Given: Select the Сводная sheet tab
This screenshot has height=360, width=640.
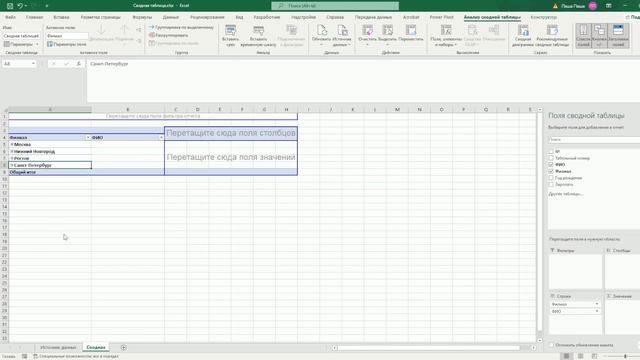Looking at the screenshot, I should 96,347.
